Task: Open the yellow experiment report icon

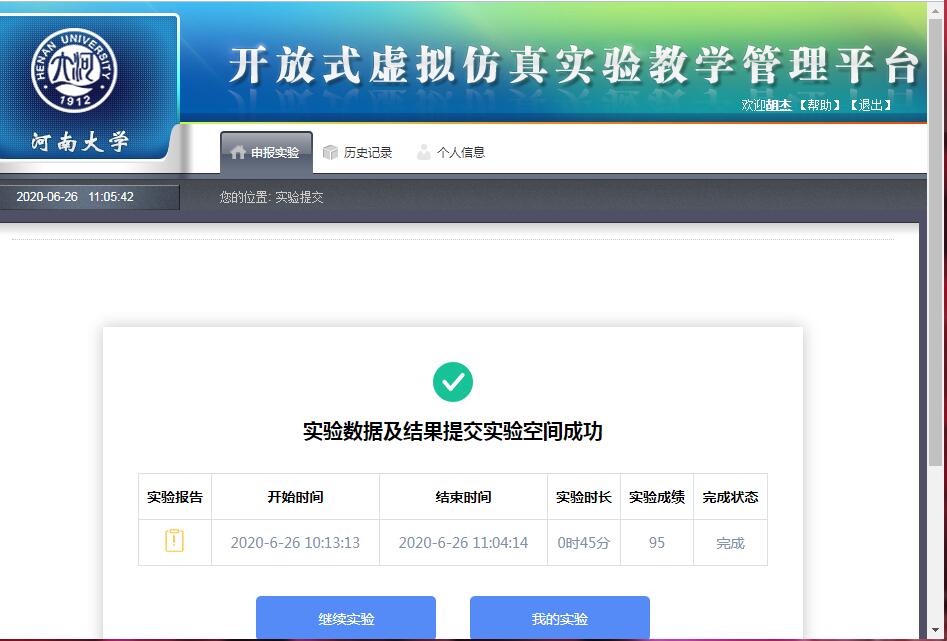Action: pyautogui.click(x=174, y=541)
